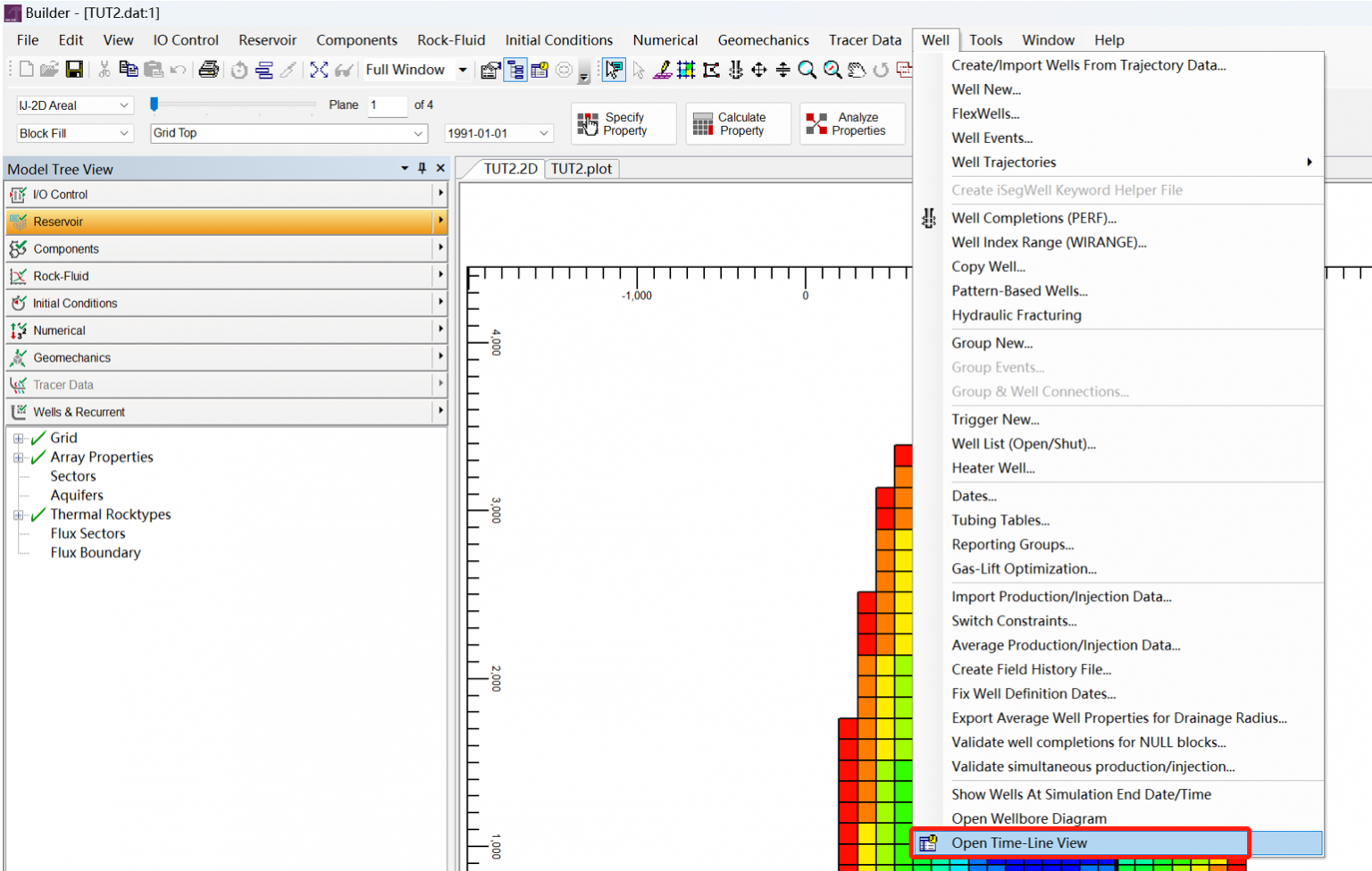Toggle the Model Tree View pin
The width and height of the screenshot is (1372, 871).
(422, 168)
